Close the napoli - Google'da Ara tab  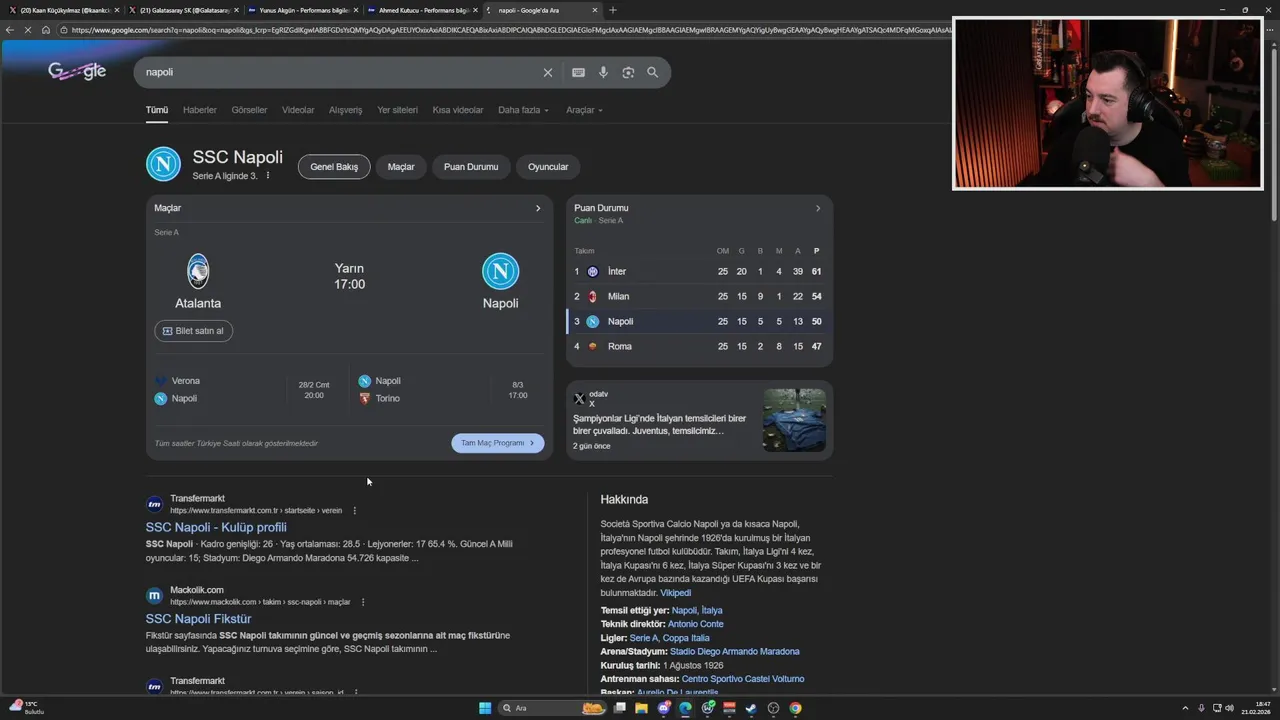[x=595, y=10]
